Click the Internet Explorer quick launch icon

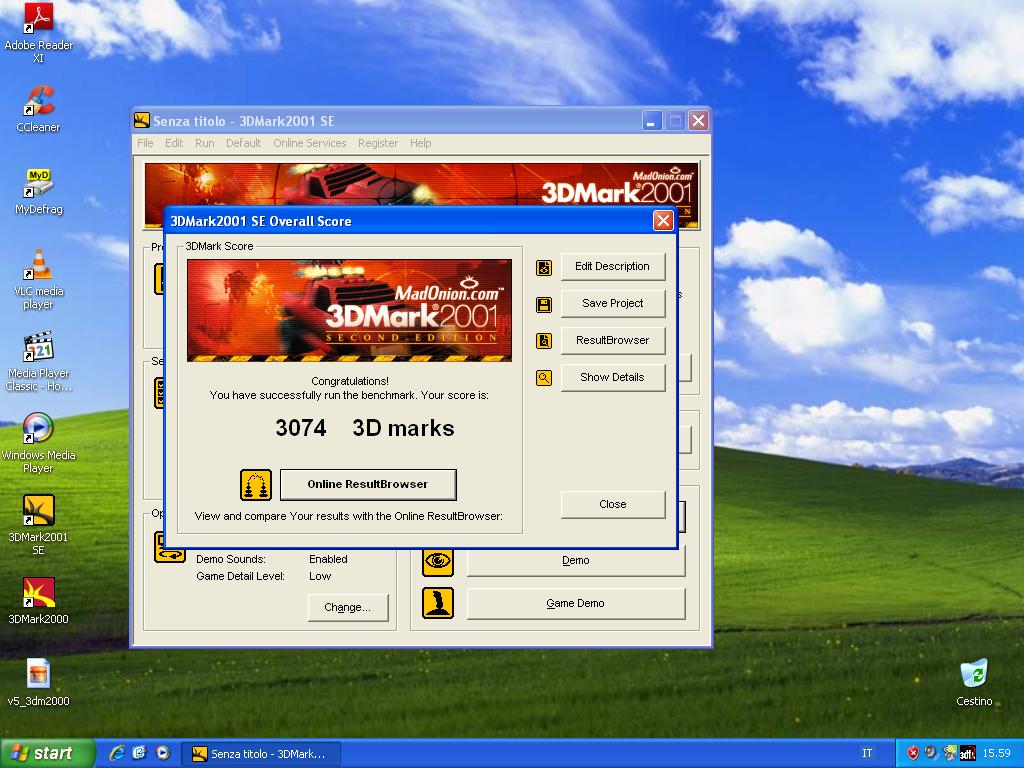[117, 753]
